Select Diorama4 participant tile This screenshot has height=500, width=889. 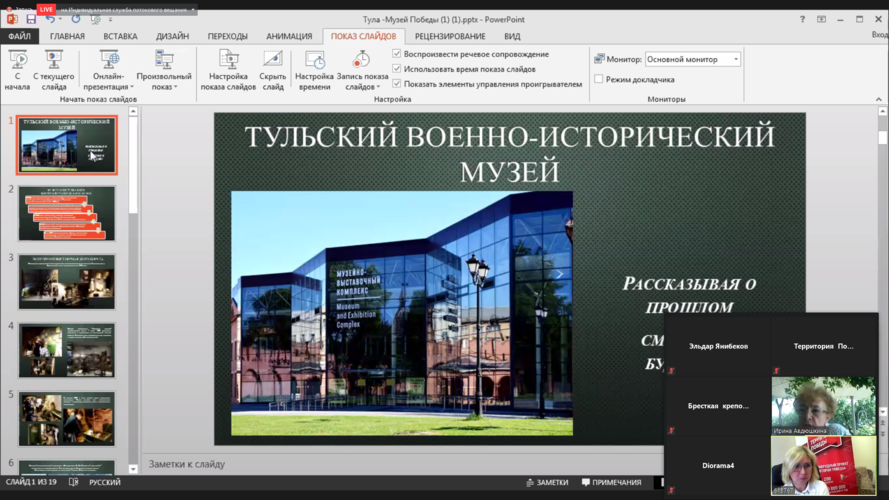718,465
